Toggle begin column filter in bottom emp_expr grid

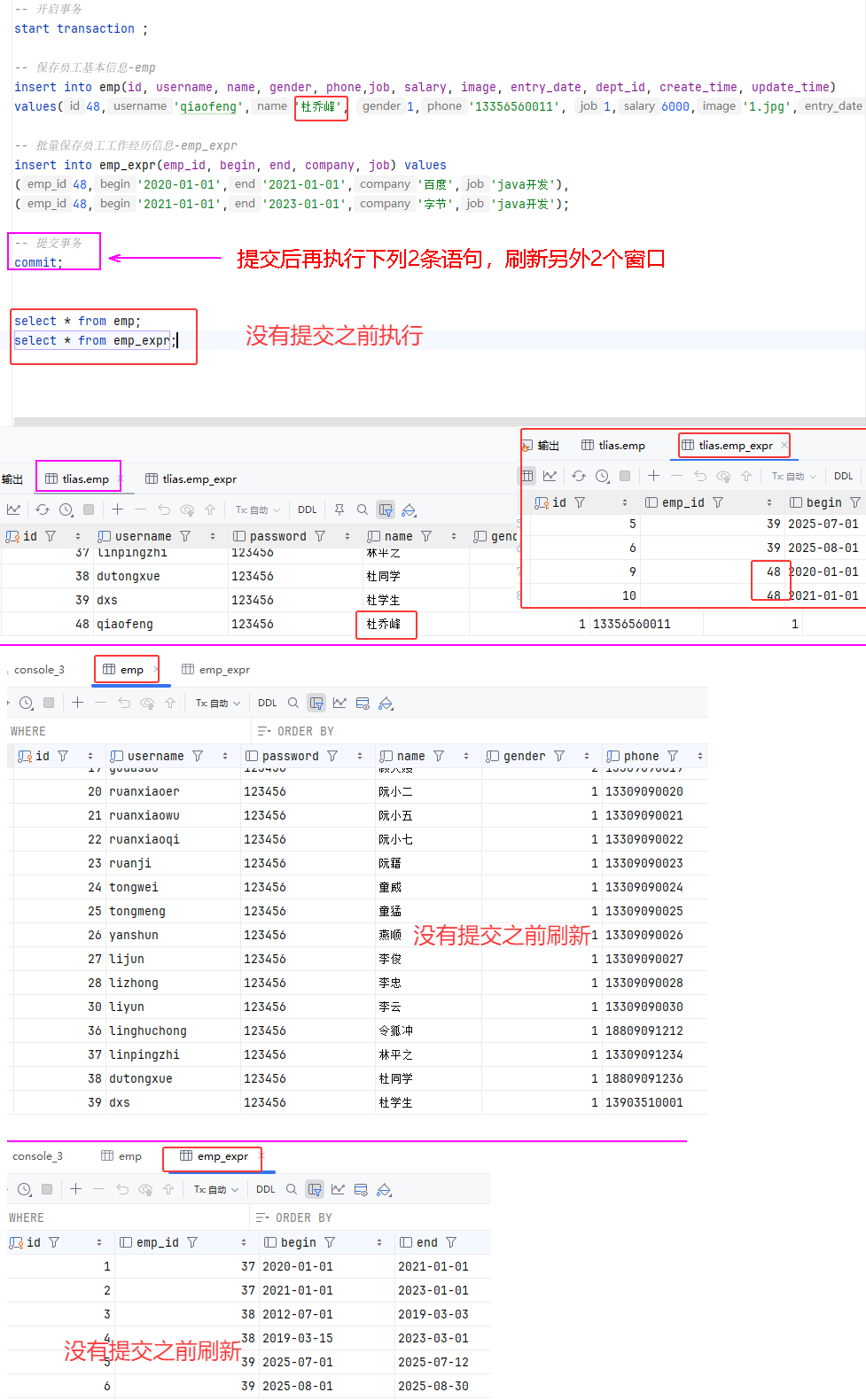330,1242
